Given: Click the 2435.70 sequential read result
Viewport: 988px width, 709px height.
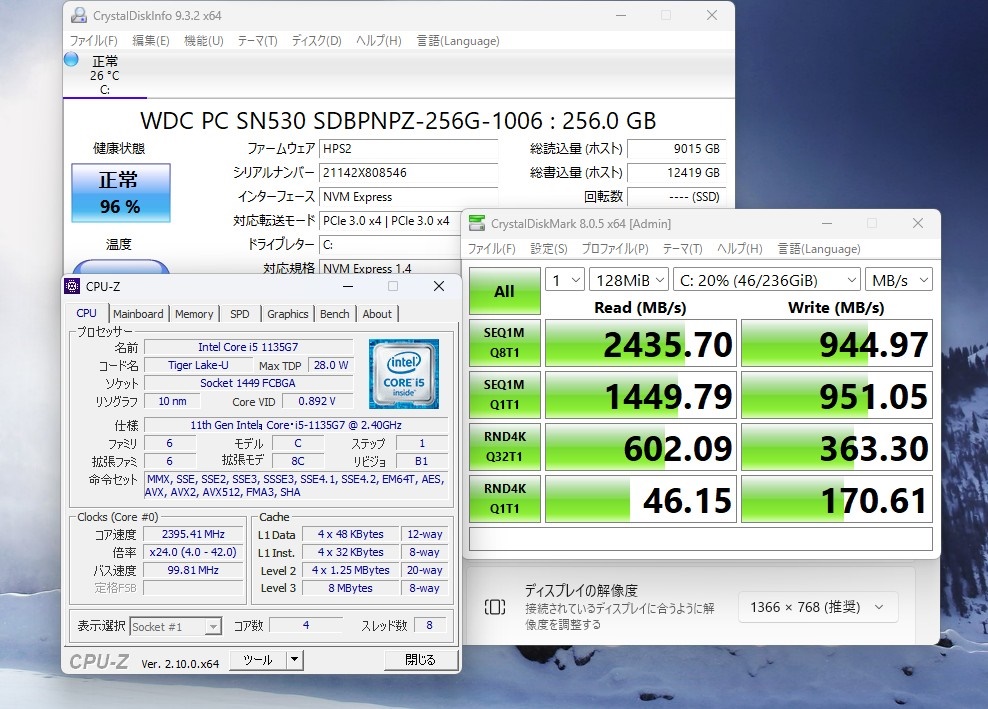Looking at the screenshot, I should (x=641, y=343).
